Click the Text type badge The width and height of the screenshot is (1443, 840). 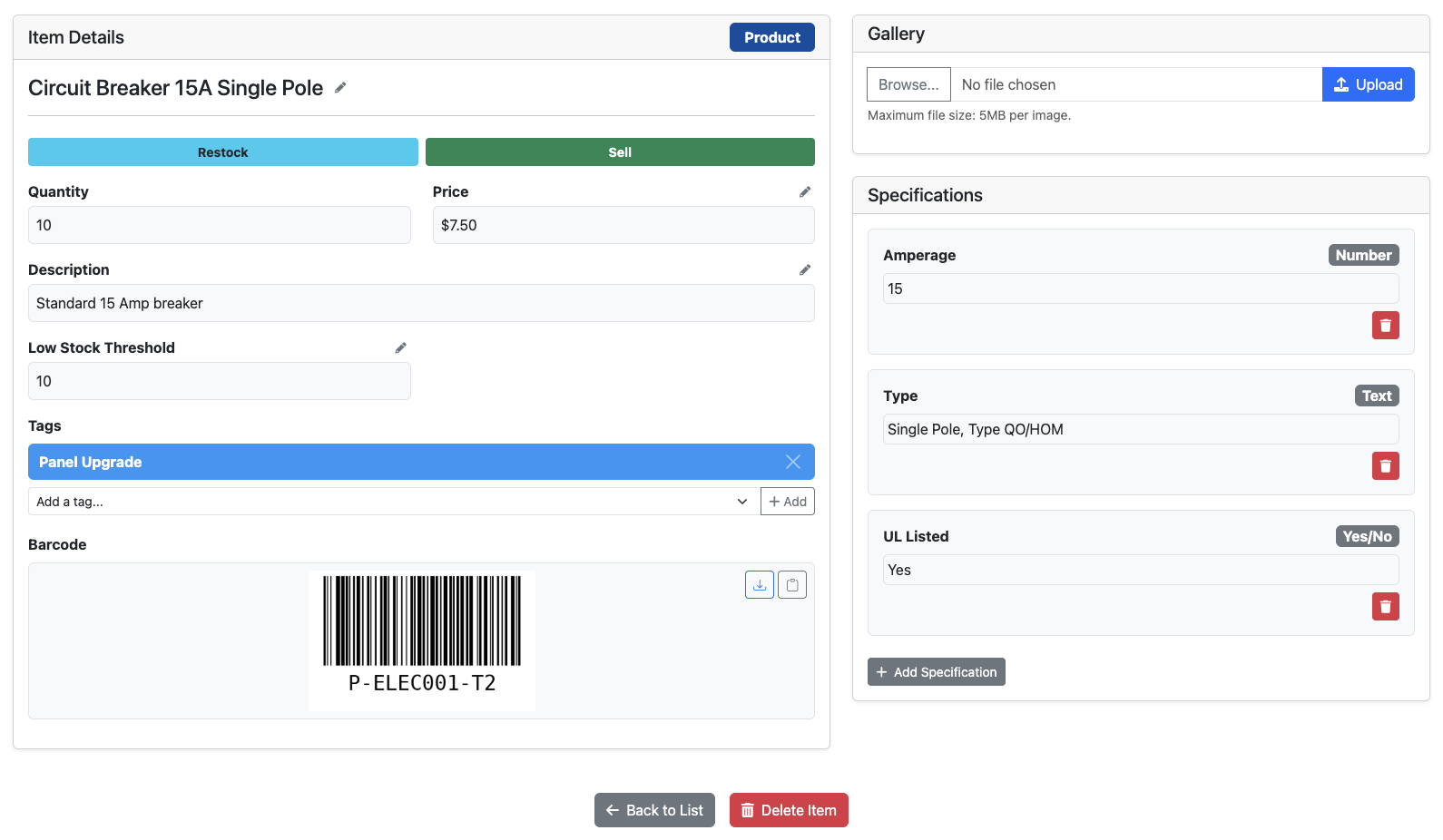pyautogui.click(x=1377, y=396)
